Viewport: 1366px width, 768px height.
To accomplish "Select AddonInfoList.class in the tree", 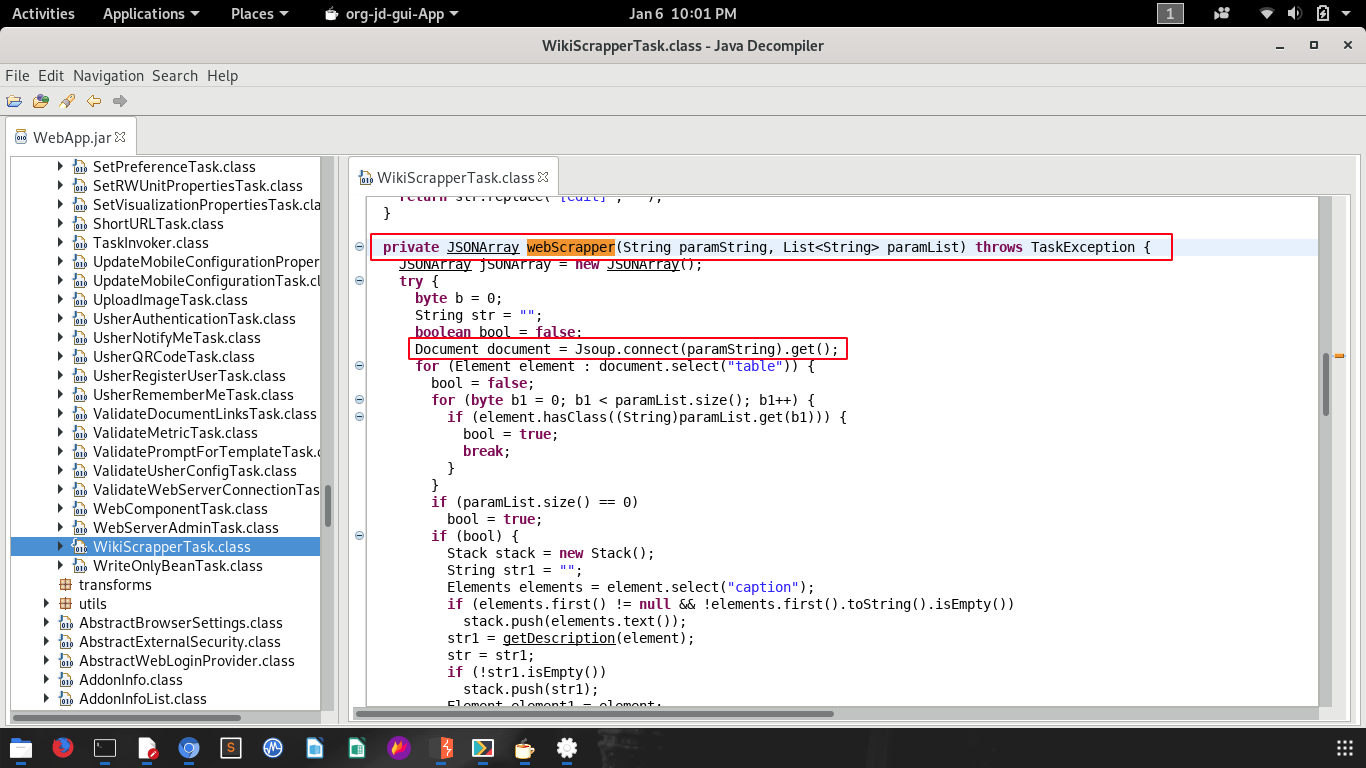I will tap(143, 699).
